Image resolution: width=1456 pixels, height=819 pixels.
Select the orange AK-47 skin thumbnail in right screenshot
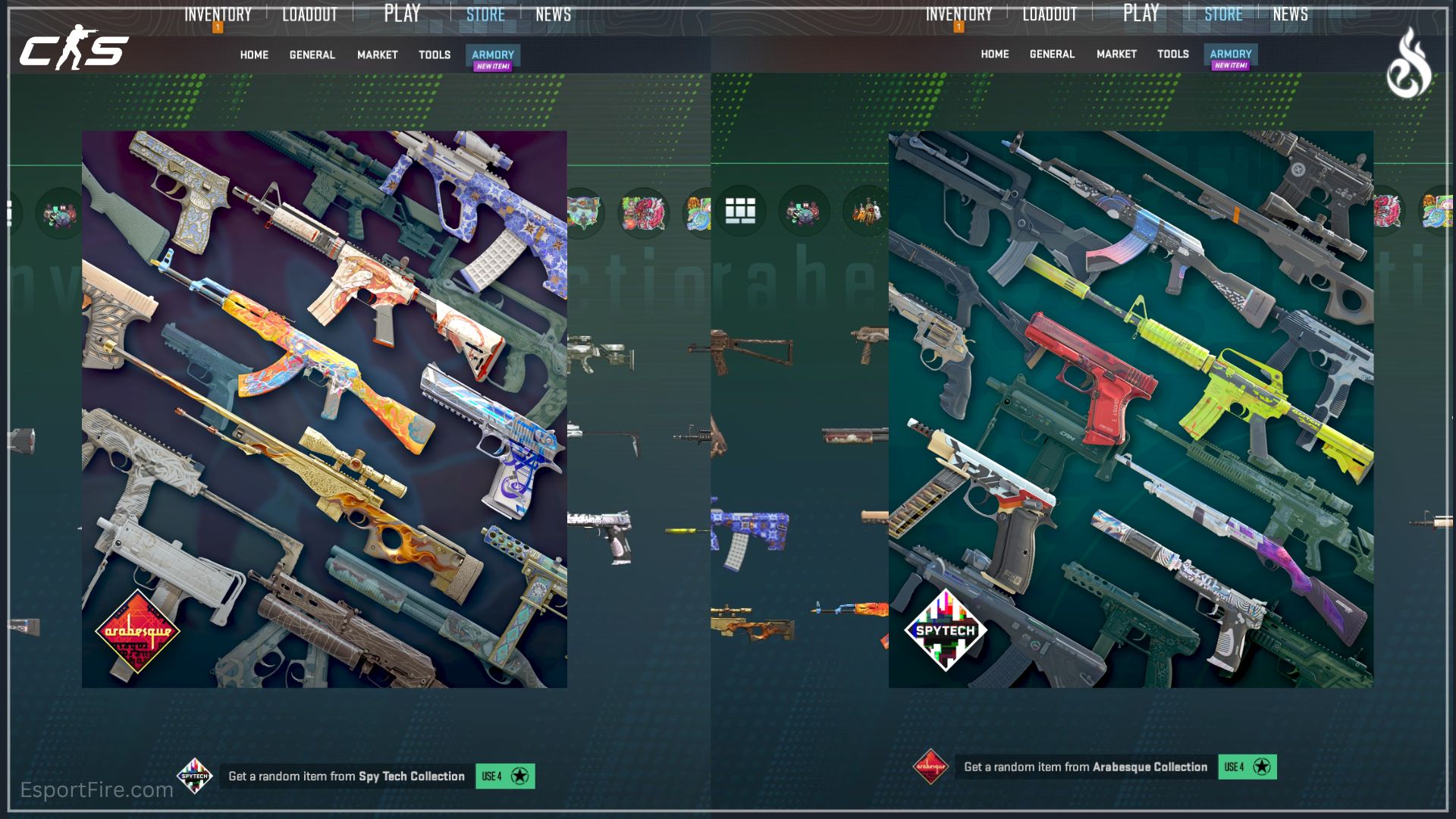pyautogui.click(x=851, y=609)
